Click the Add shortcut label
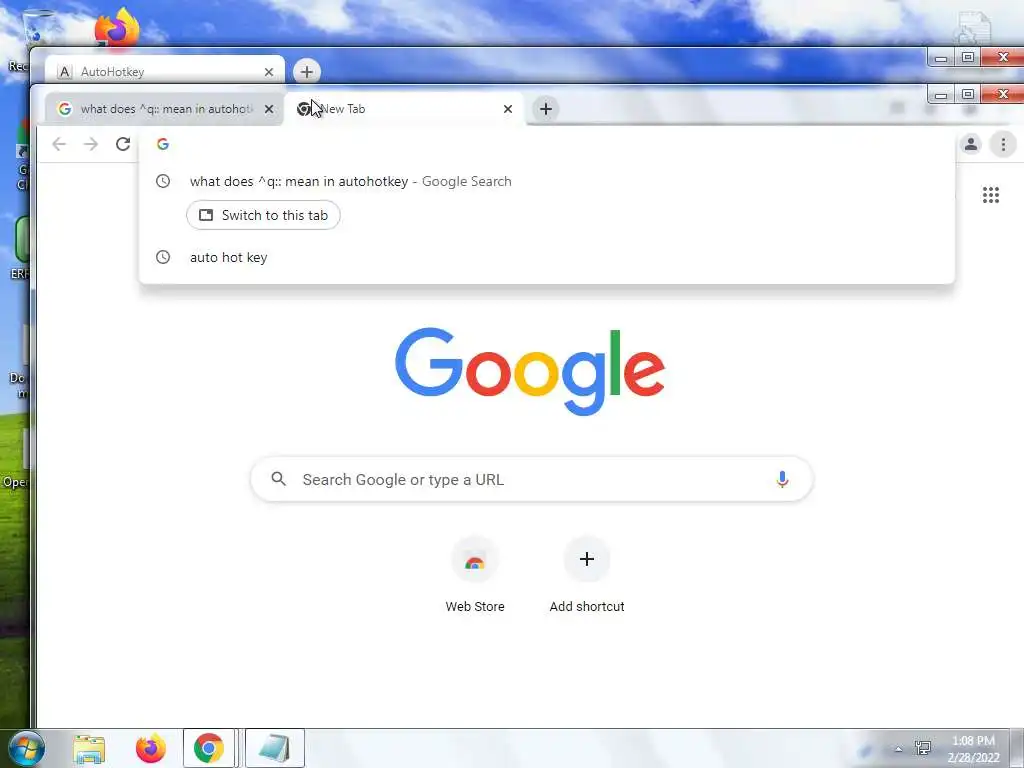Screen dimensions: 1024x768 tap(586, 607)
